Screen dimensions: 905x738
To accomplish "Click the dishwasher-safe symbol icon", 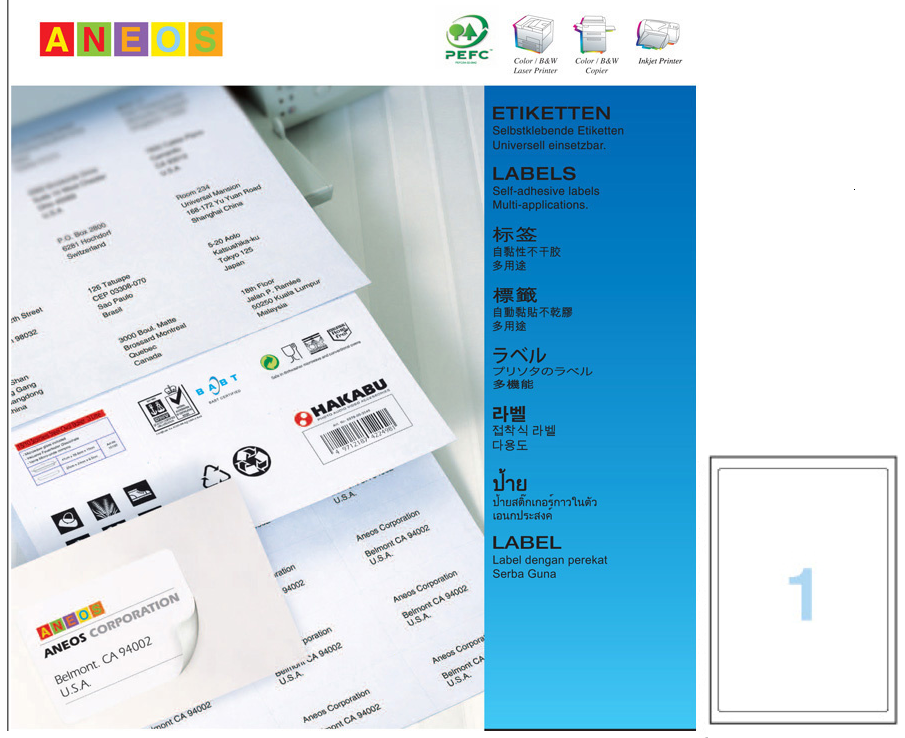I will coord(315,343).
